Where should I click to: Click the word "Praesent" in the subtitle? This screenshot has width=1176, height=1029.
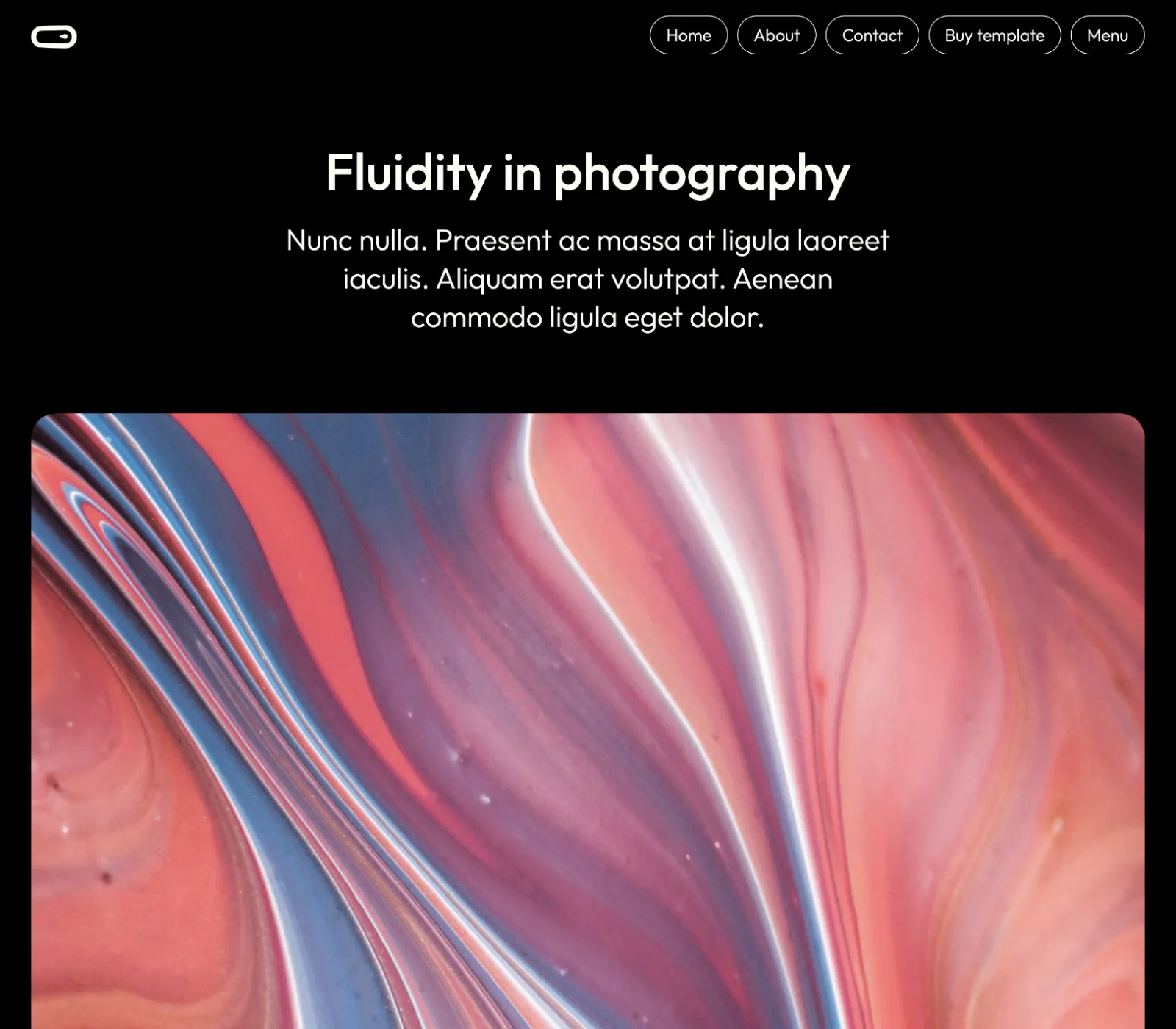pos(493,240)
